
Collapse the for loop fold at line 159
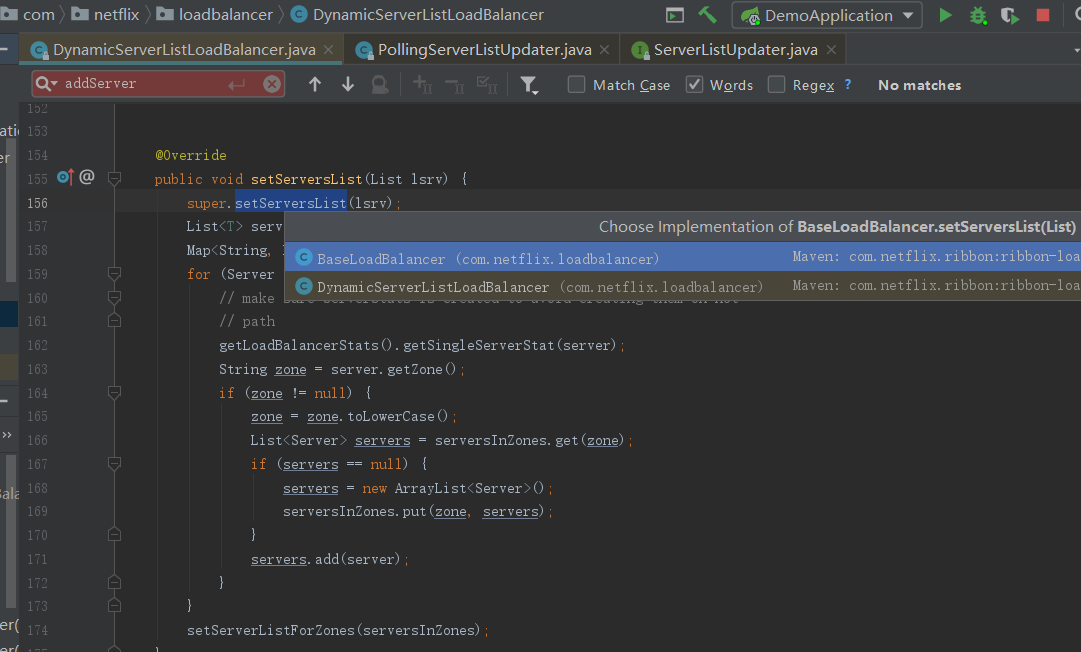pos(114,274)
